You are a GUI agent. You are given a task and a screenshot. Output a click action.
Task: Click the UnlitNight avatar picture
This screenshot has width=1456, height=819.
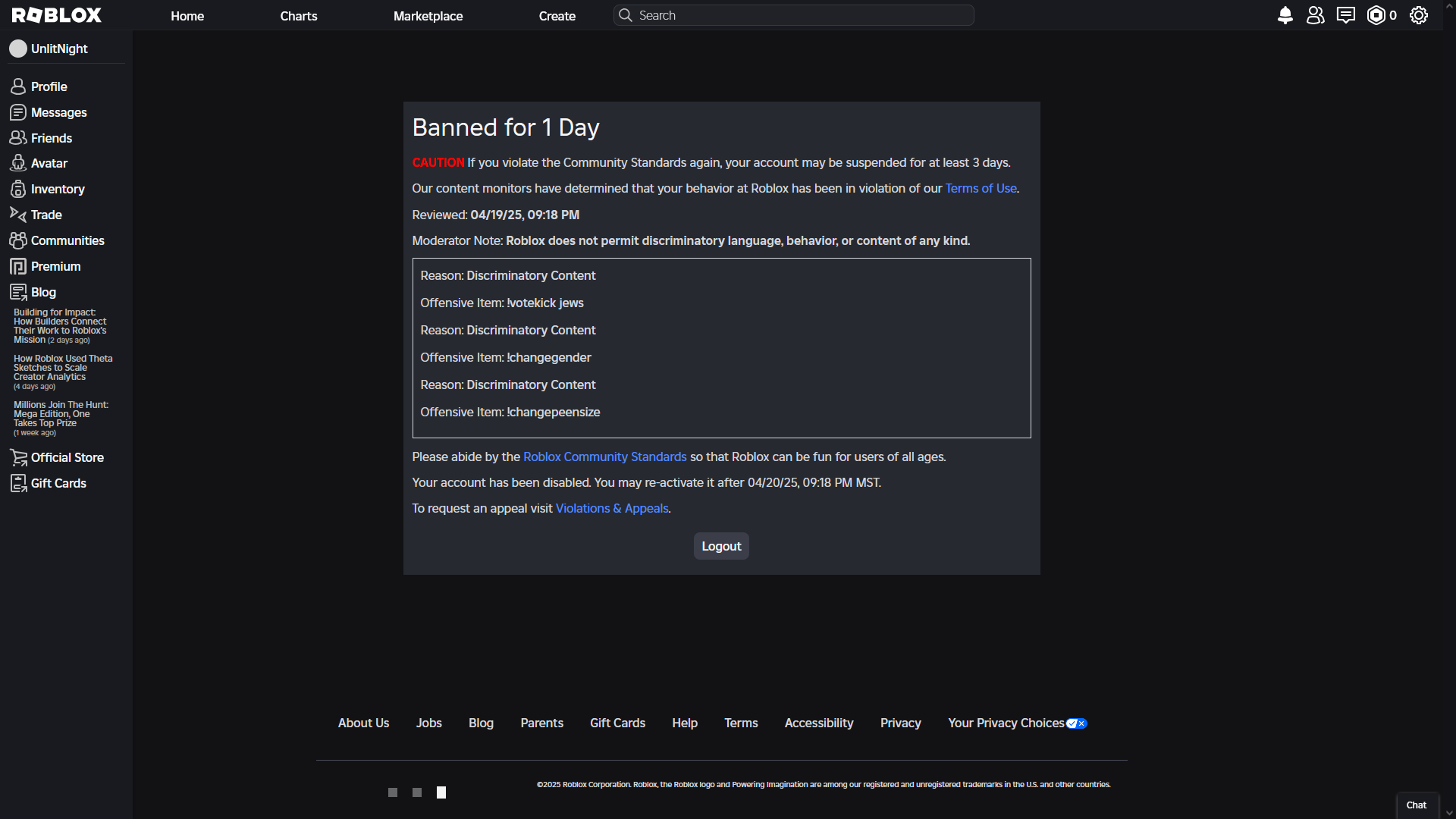[18, 49]
